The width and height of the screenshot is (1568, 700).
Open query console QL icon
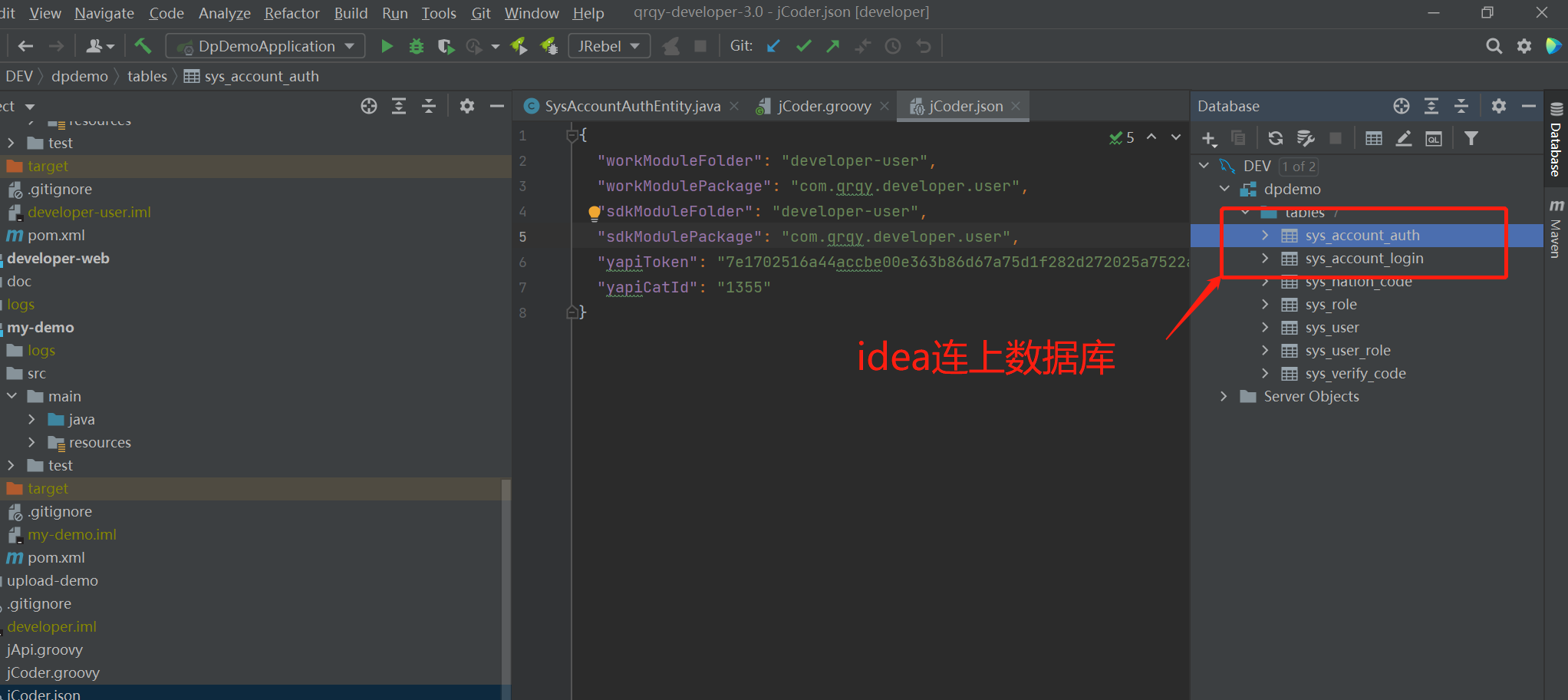[x=1434, y=139]
